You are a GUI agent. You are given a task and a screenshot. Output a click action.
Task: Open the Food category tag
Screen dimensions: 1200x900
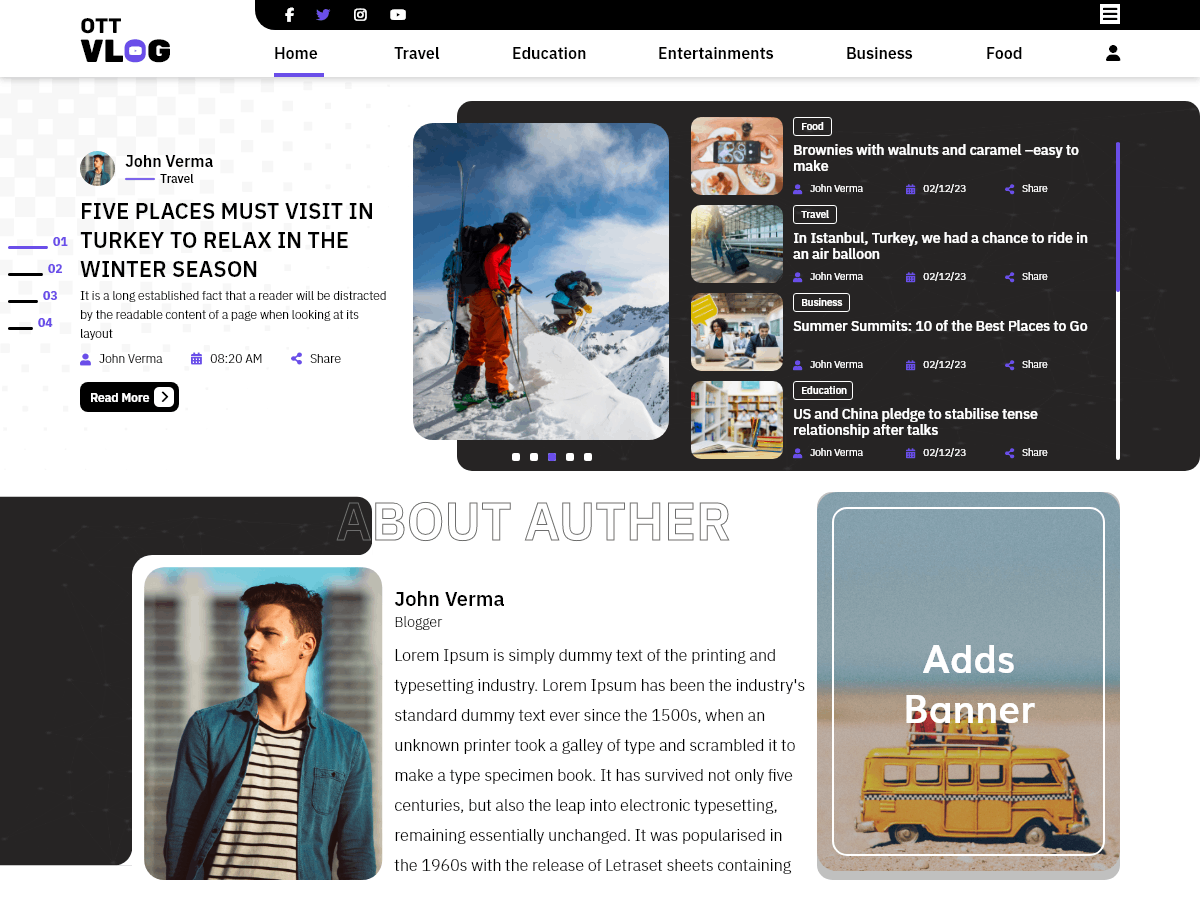coord(812,126)
